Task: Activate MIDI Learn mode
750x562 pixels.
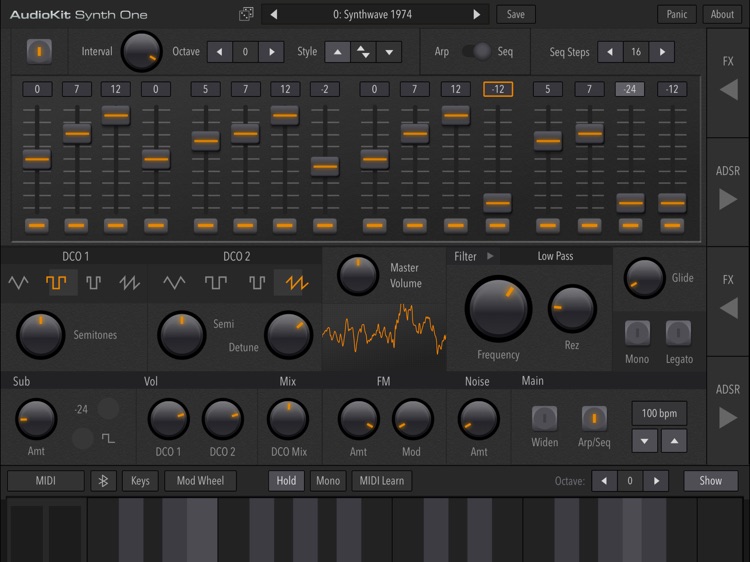Action: tap(382, 481)
